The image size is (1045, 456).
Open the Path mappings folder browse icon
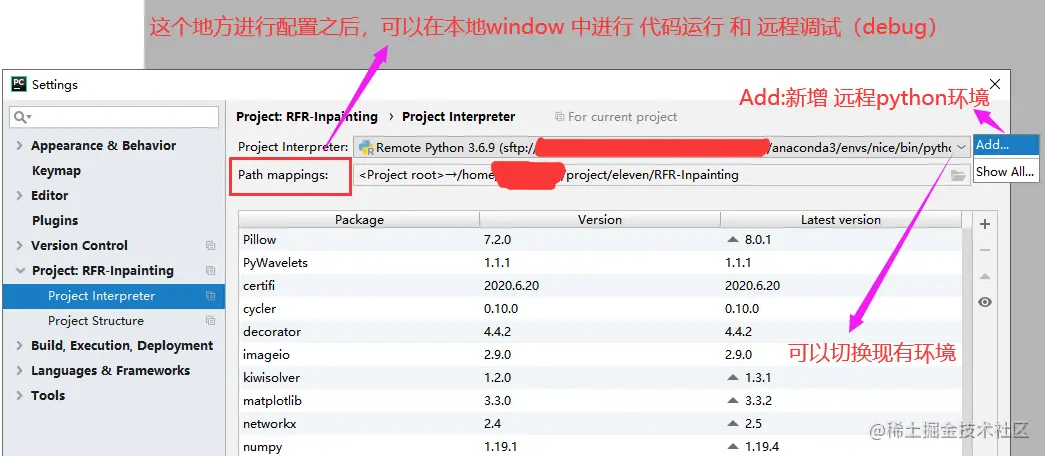[958, 175]
